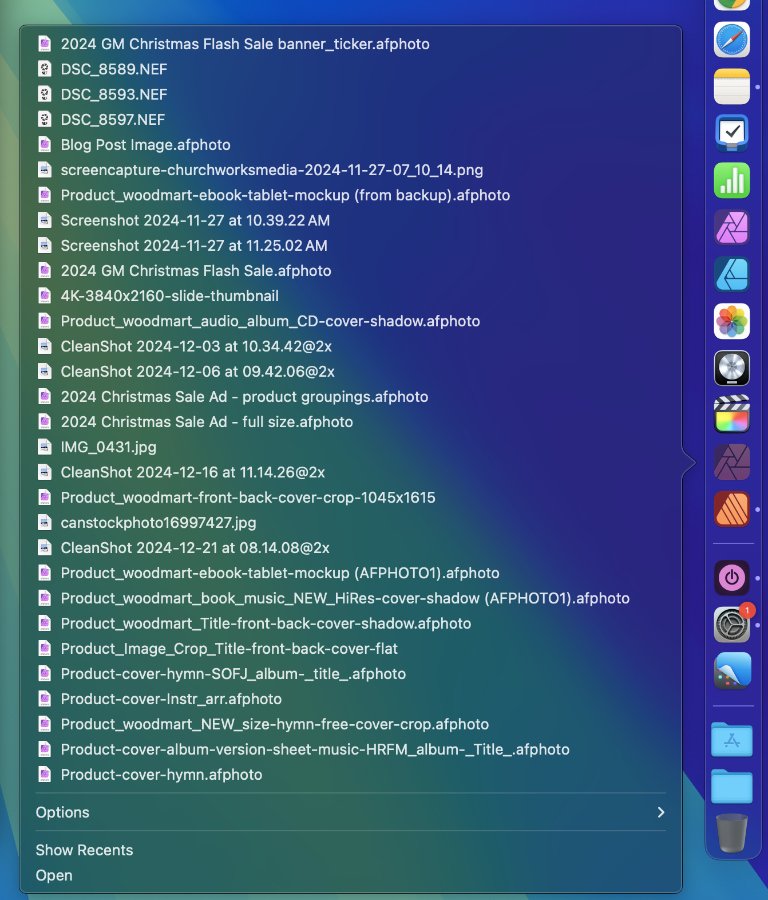
Task: Launch CleanShot X from the Dock
Action: [x=732, y=671]
